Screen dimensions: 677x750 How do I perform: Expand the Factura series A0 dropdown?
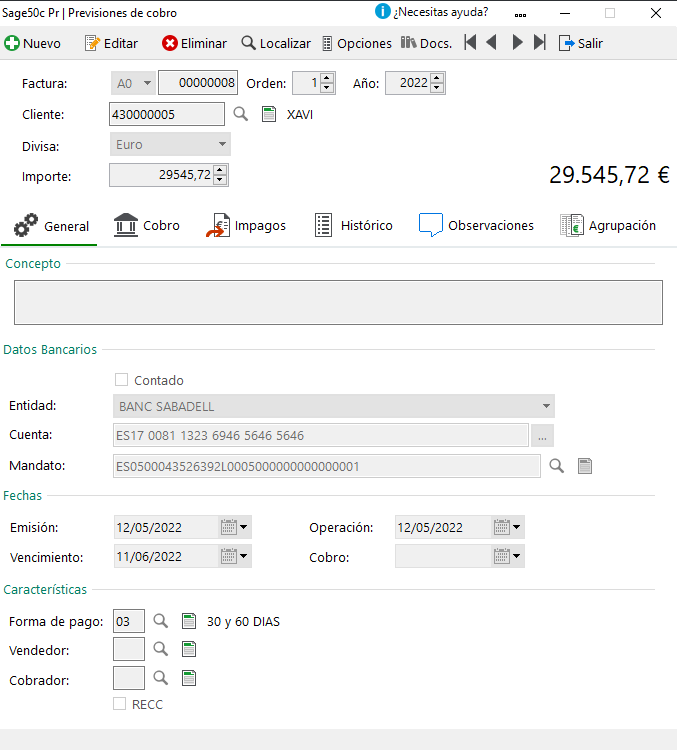(x=147, y=83)
